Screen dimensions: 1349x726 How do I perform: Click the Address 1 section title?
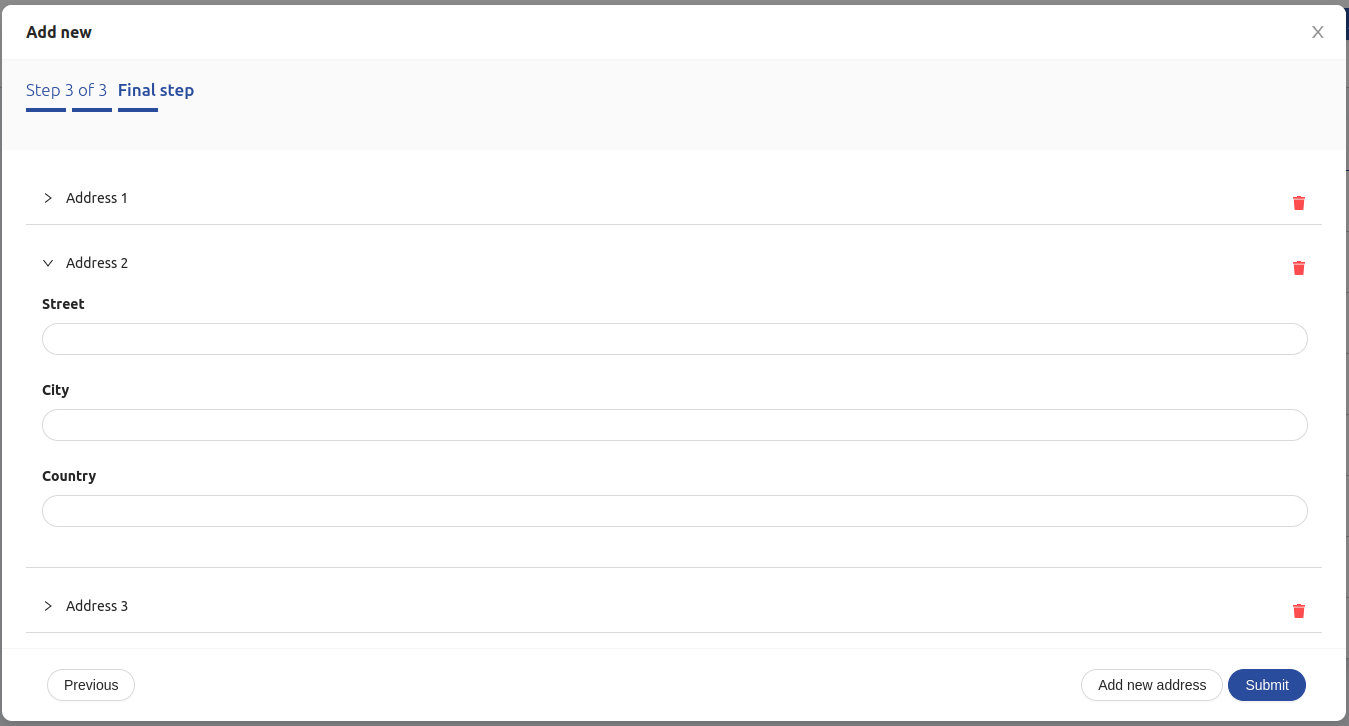[x=97, y=198]
